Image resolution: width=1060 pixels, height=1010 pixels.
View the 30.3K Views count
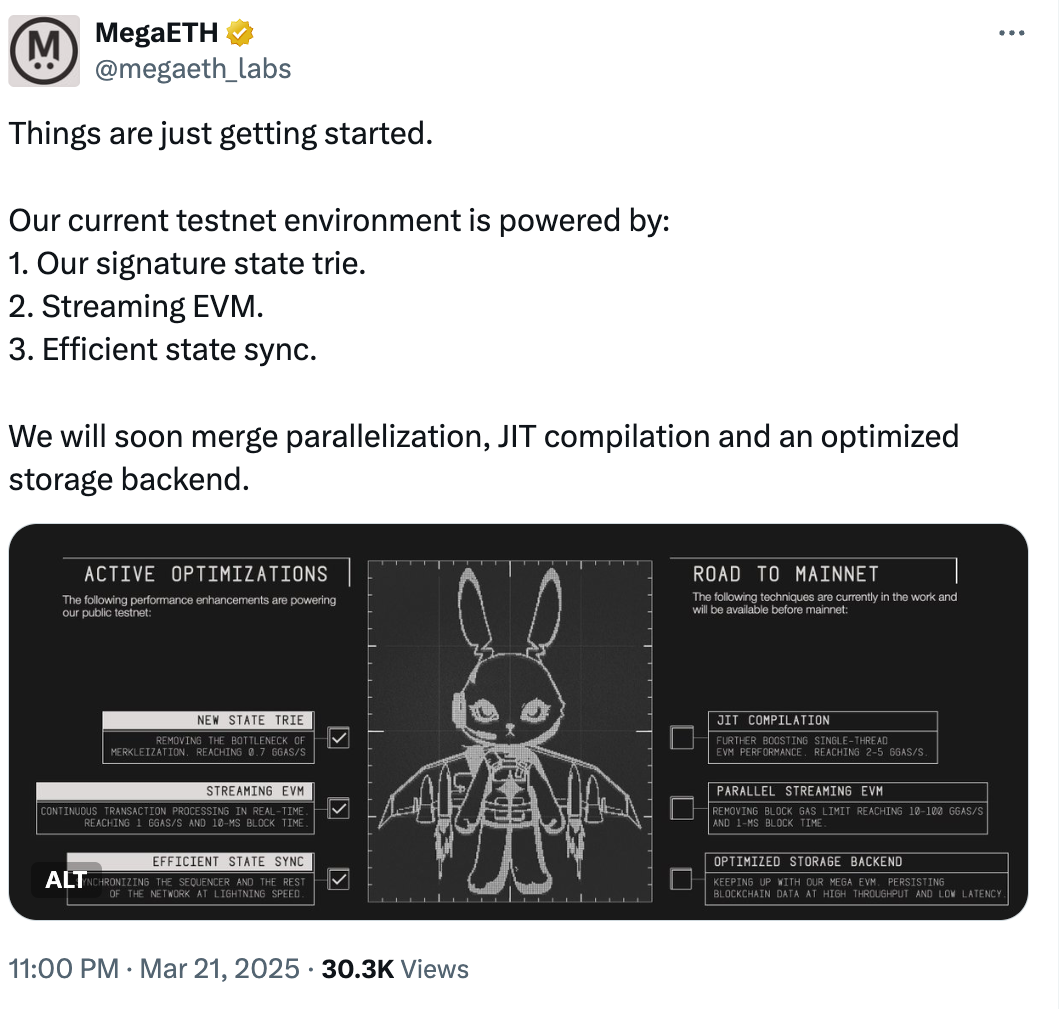pyautogui.click(x=395, y=968)
